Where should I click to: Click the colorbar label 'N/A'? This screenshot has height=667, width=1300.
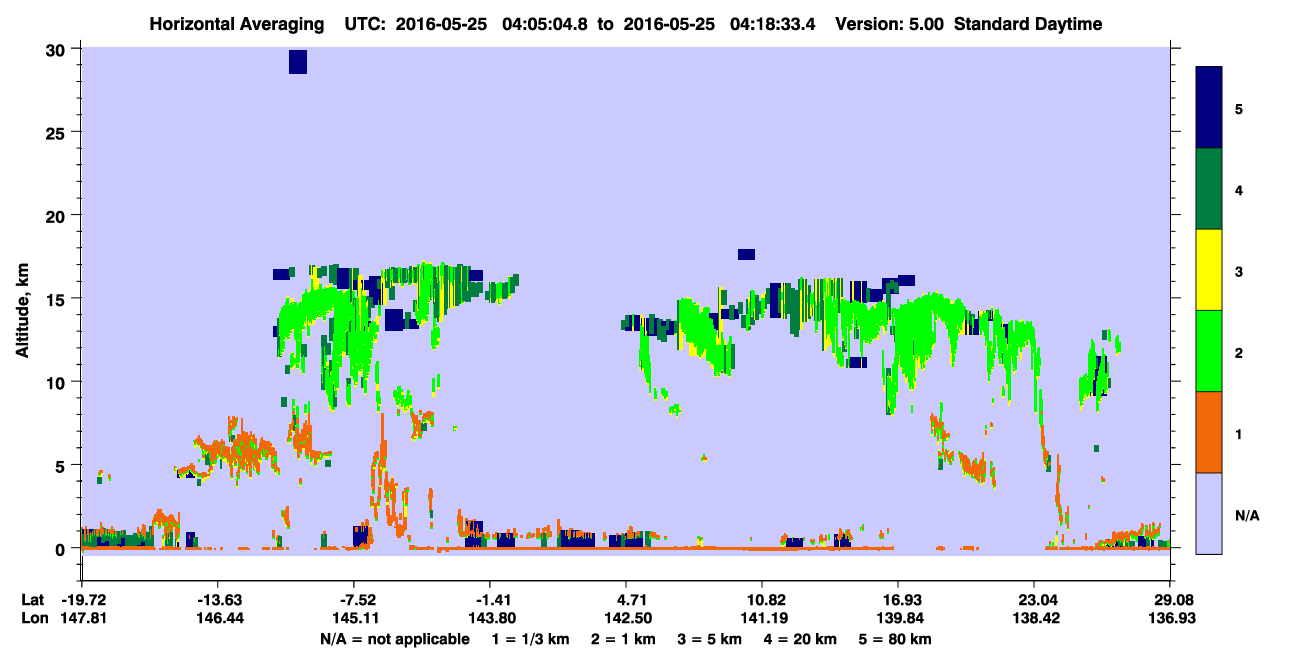tap(1247, 516)
